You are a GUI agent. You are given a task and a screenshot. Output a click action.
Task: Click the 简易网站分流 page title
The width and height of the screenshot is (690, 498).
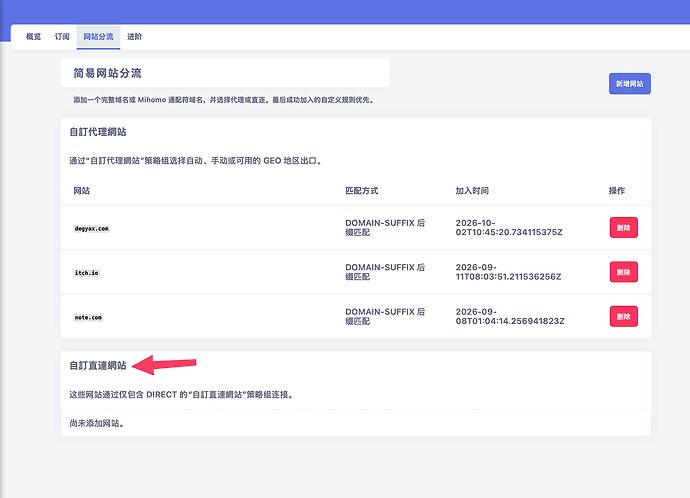click(x=107, y=73)
